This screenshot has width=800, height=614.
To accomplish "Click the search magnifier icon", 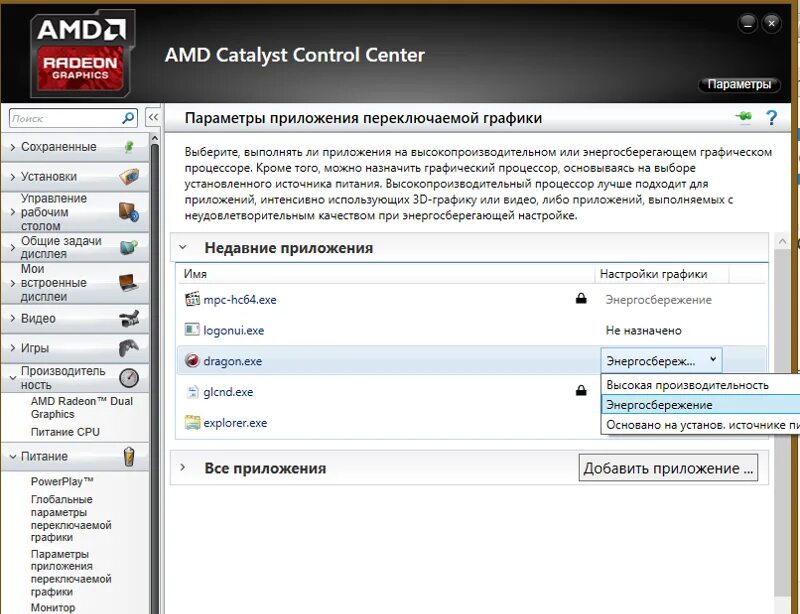I will (x=128, y=118).
